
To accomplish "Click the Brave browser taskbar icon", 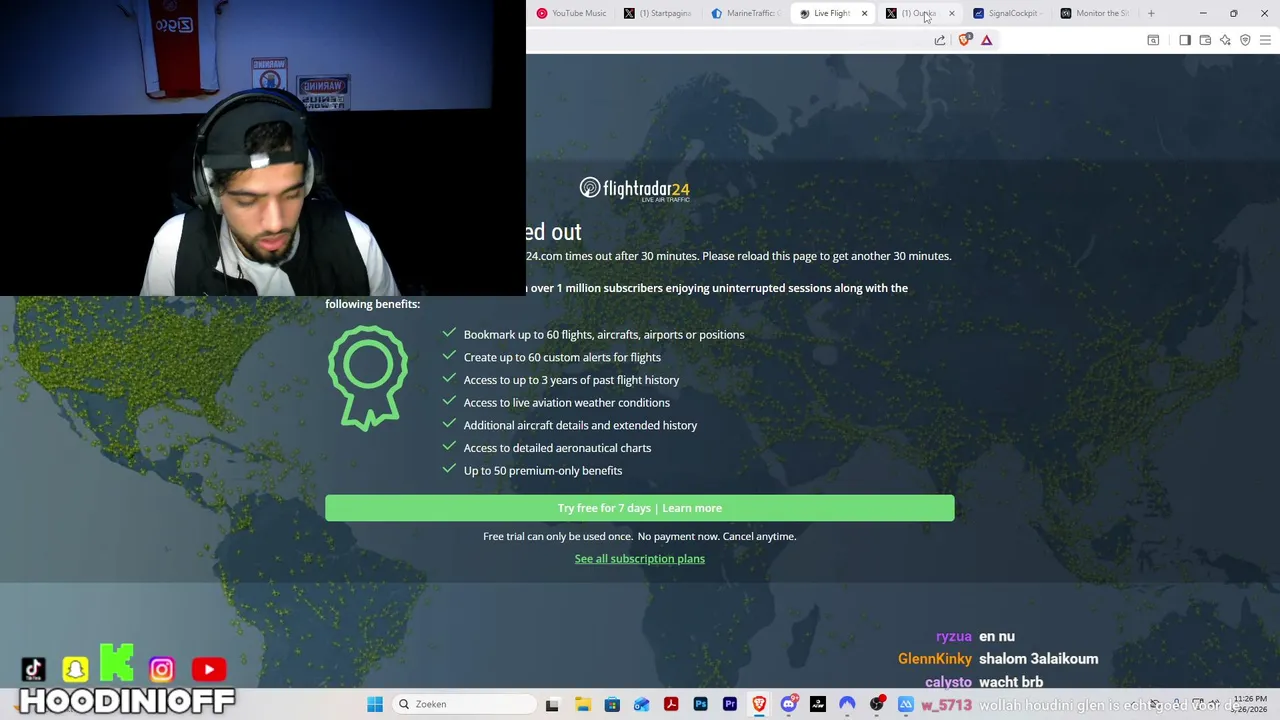I will (759, 704).
